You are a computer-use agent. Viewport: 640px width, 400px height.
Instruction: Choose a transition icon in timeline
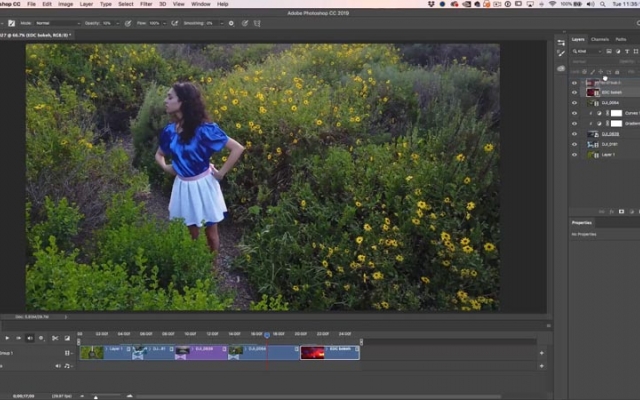67,338
